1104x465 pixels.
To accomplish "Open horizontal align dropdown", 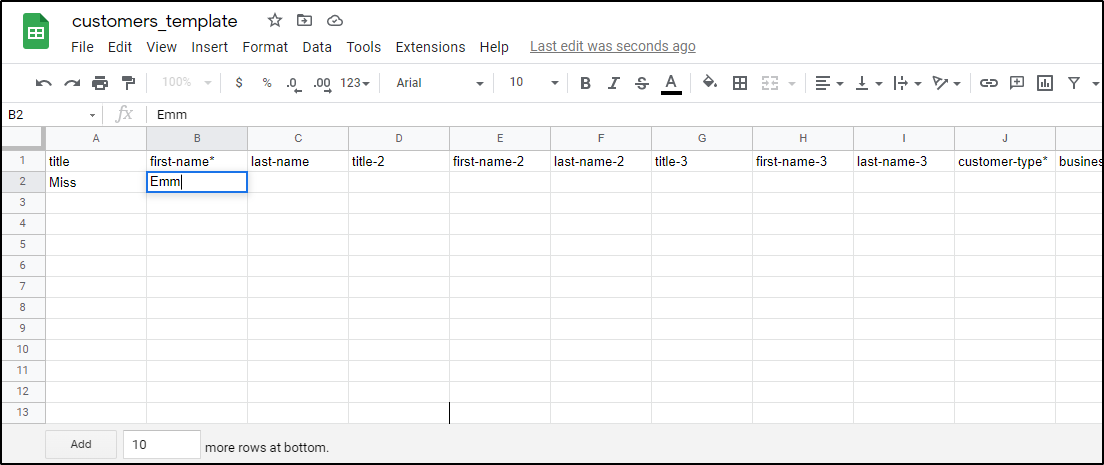I will click(829, 83).
